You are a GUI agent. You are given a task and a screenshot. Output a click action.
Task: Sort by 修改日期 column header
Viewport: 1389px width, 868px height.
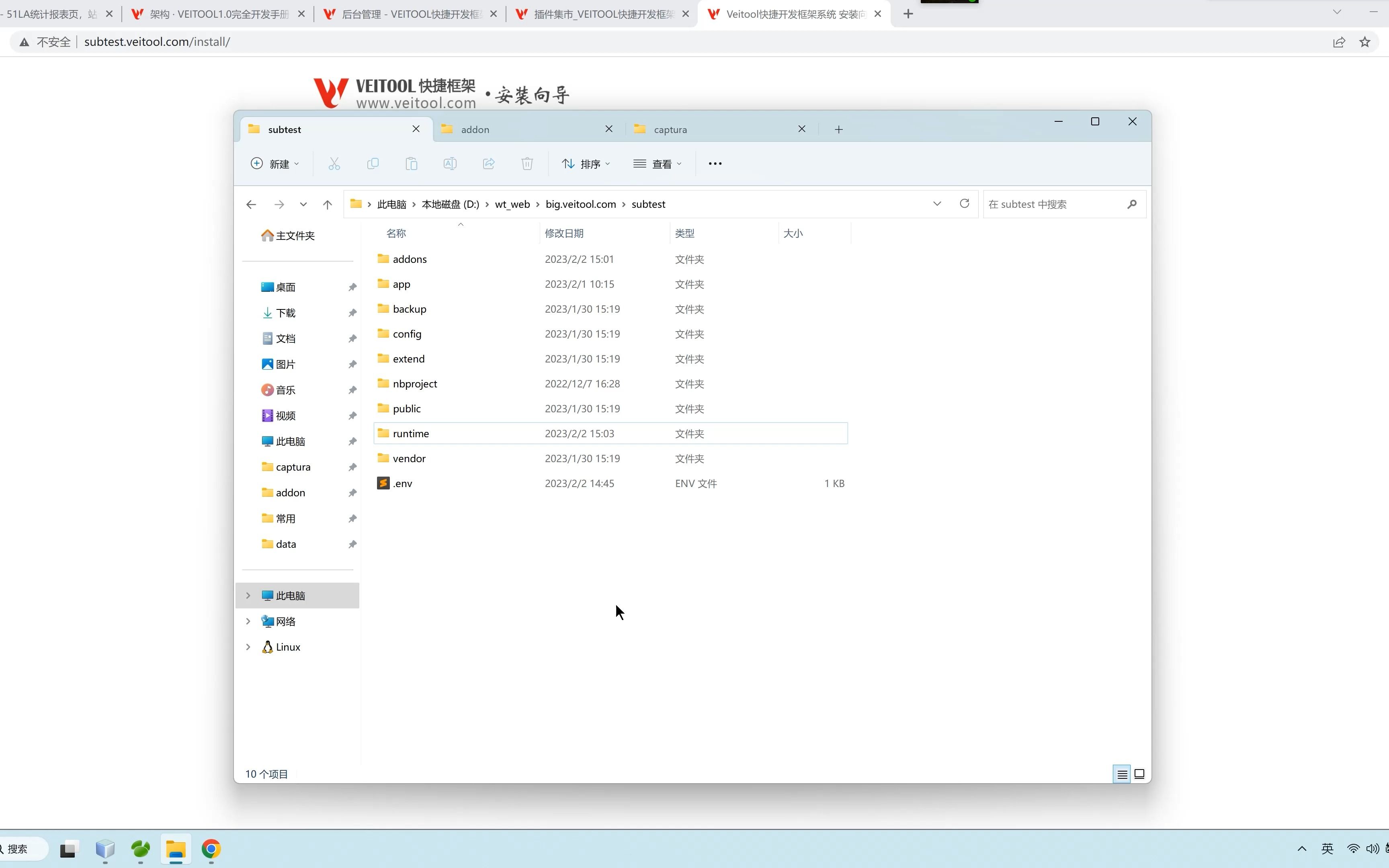tap(563, 233)
